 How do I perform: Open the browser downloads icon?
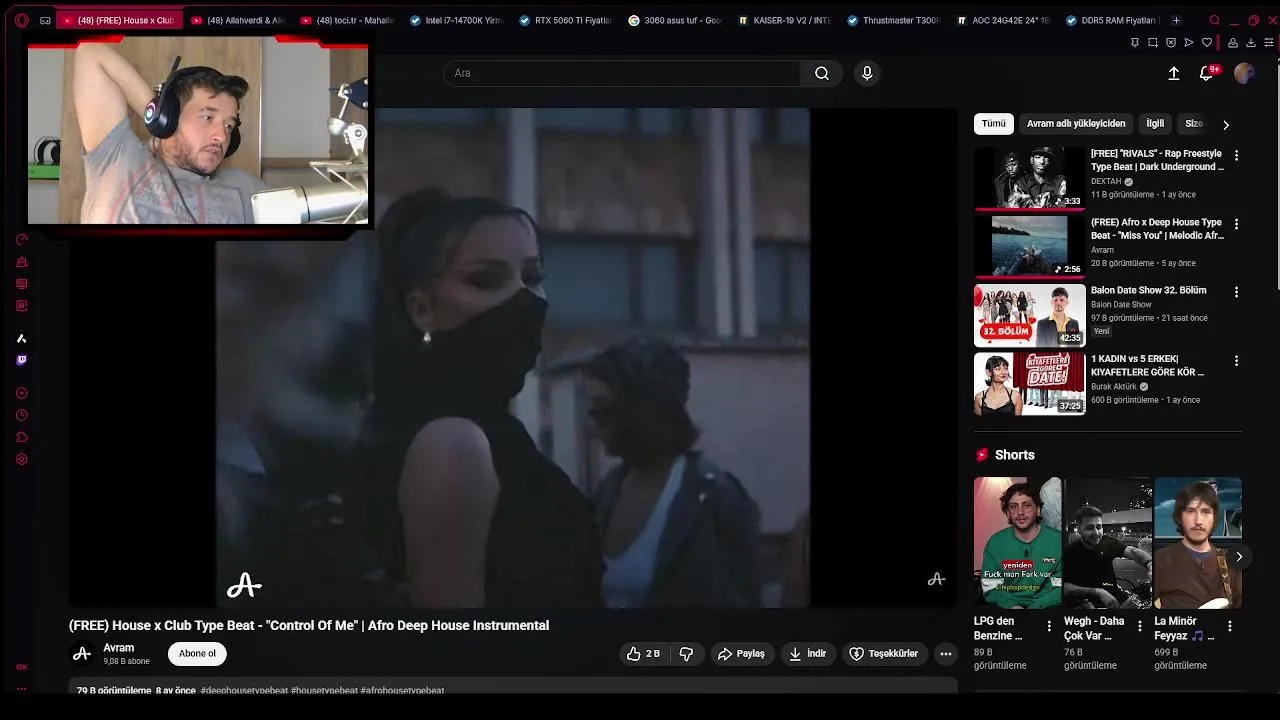coord(1251,42)
